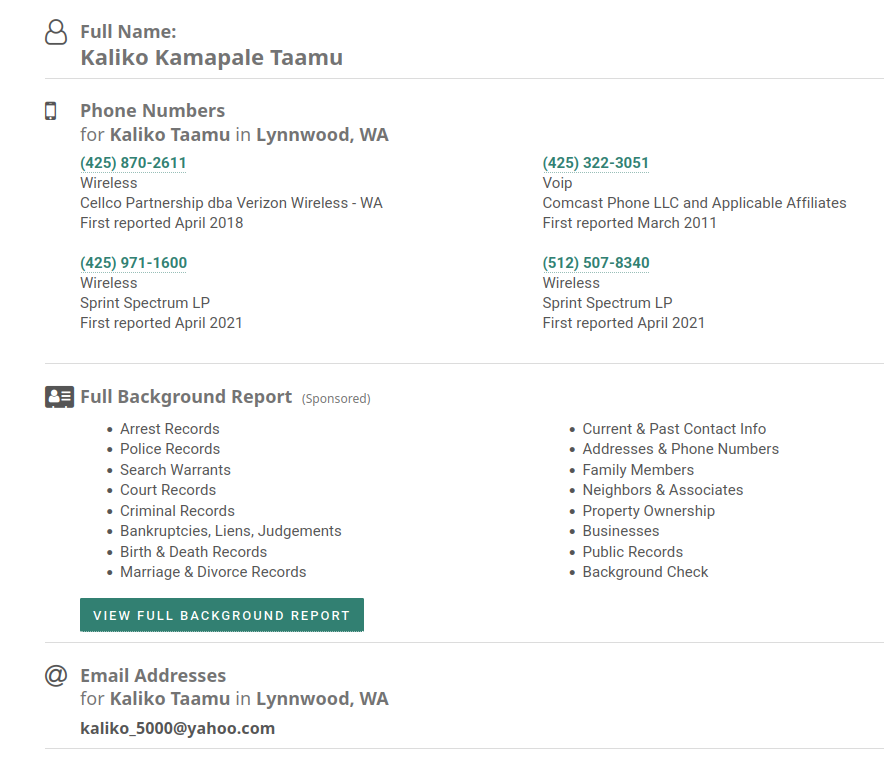Image resolution: width=884 pixels, height=763 pixels.
Task: Click the Police Records list item
Action: 170,449
